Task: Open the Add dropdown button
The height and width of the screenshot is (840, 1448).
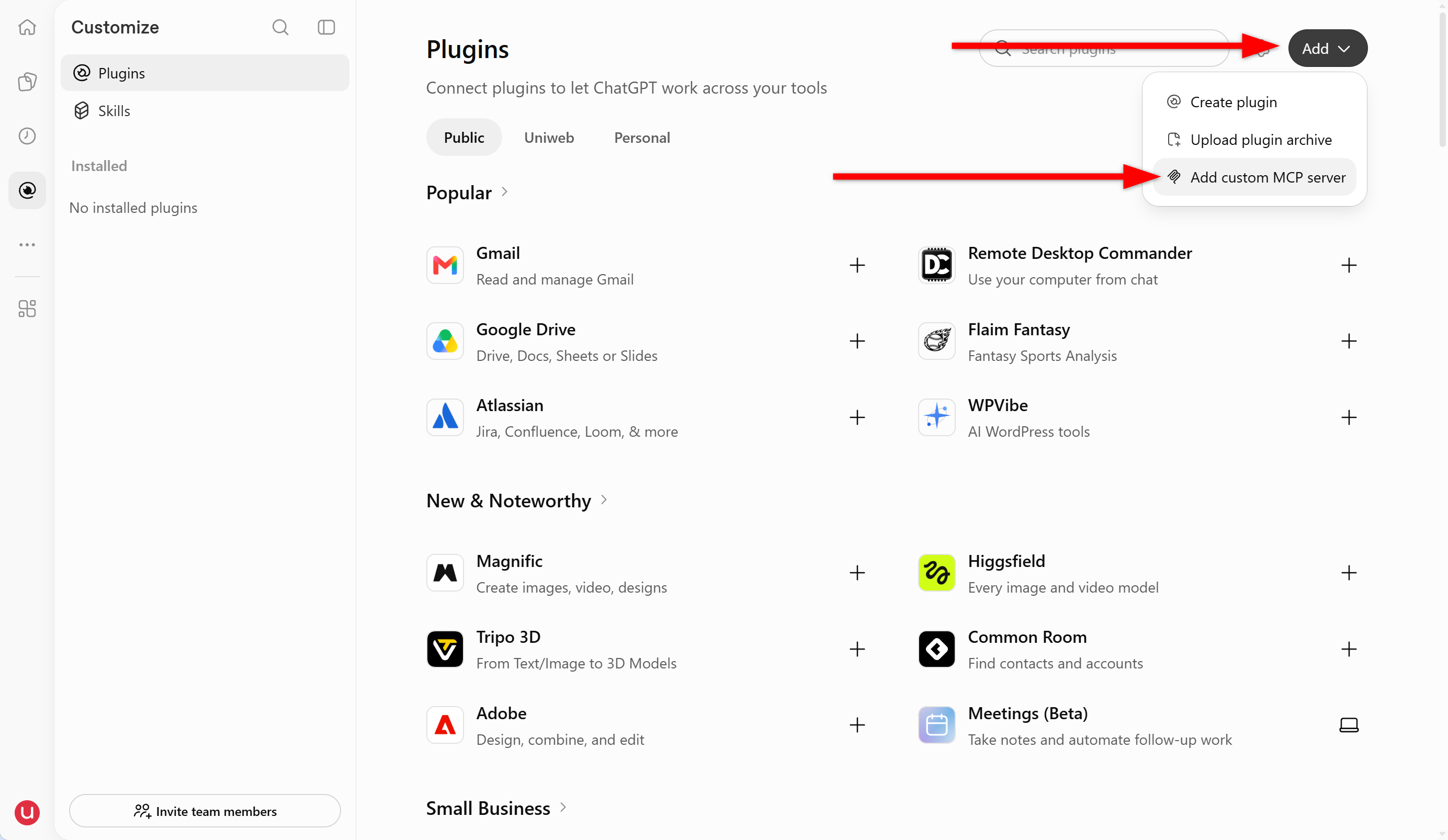Action: click(x=1327, y=48)
